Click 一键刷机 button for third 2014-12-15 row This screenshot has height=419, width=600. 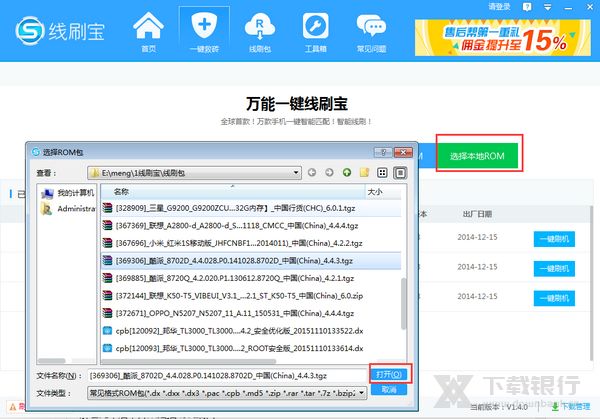[x=554, y=298]
